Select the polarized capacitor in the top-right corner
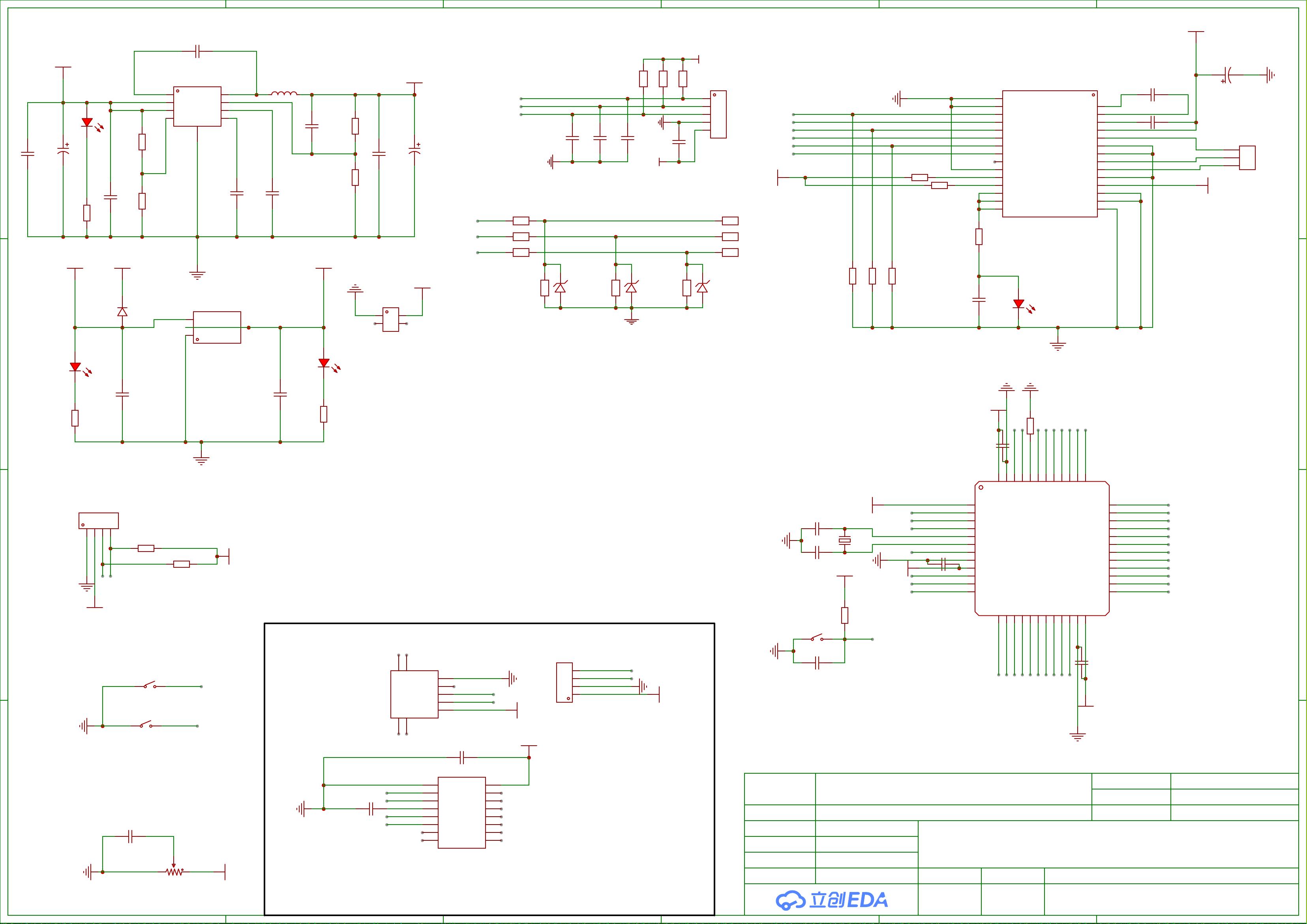 [1228, 75]
